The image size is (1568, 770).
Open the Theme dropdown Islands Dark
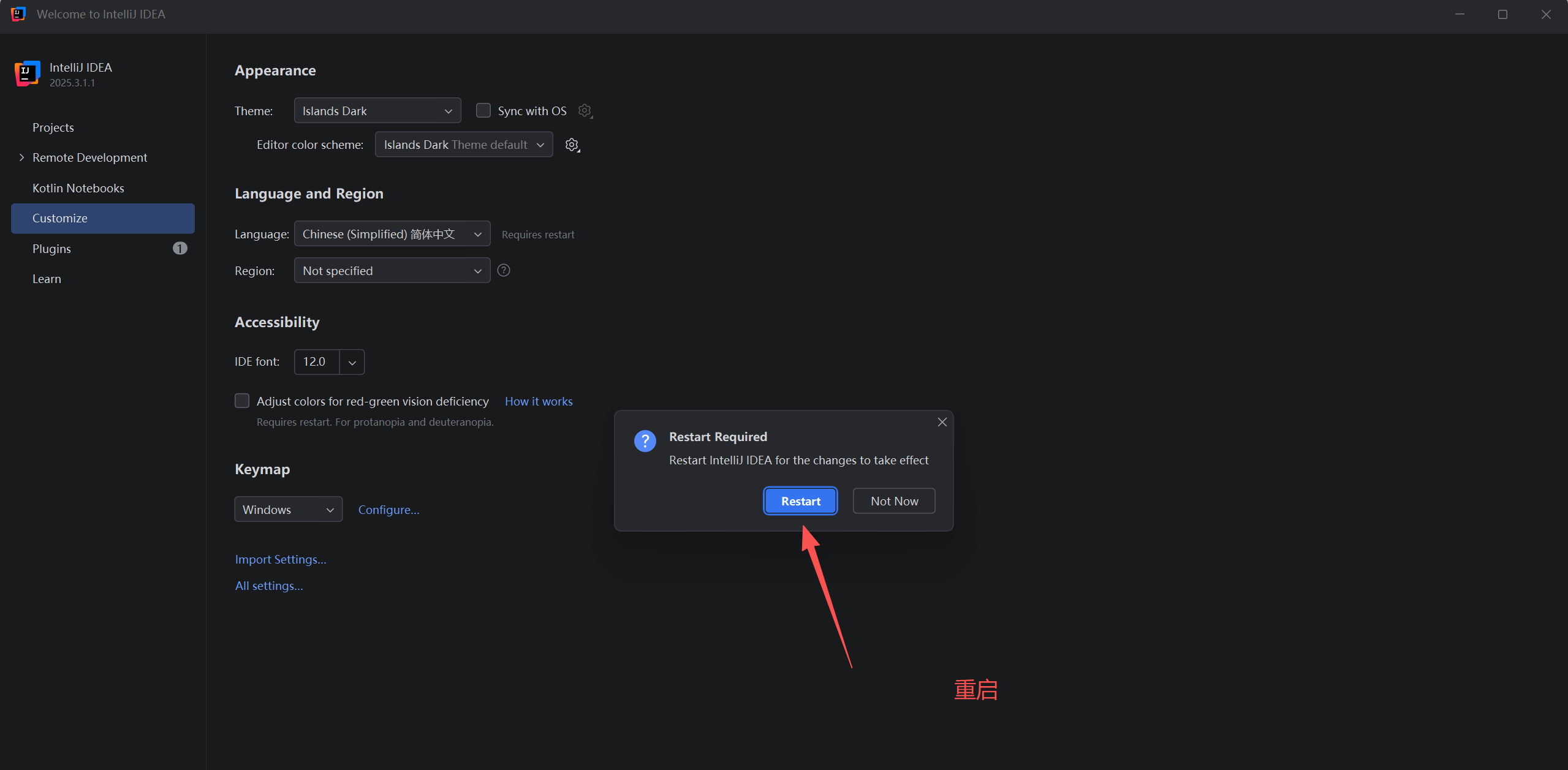click(377, 111)
